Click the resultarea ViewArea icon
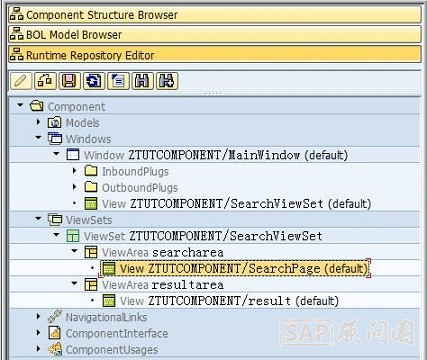This screenshot has width=427, height=360. point(91,285)
